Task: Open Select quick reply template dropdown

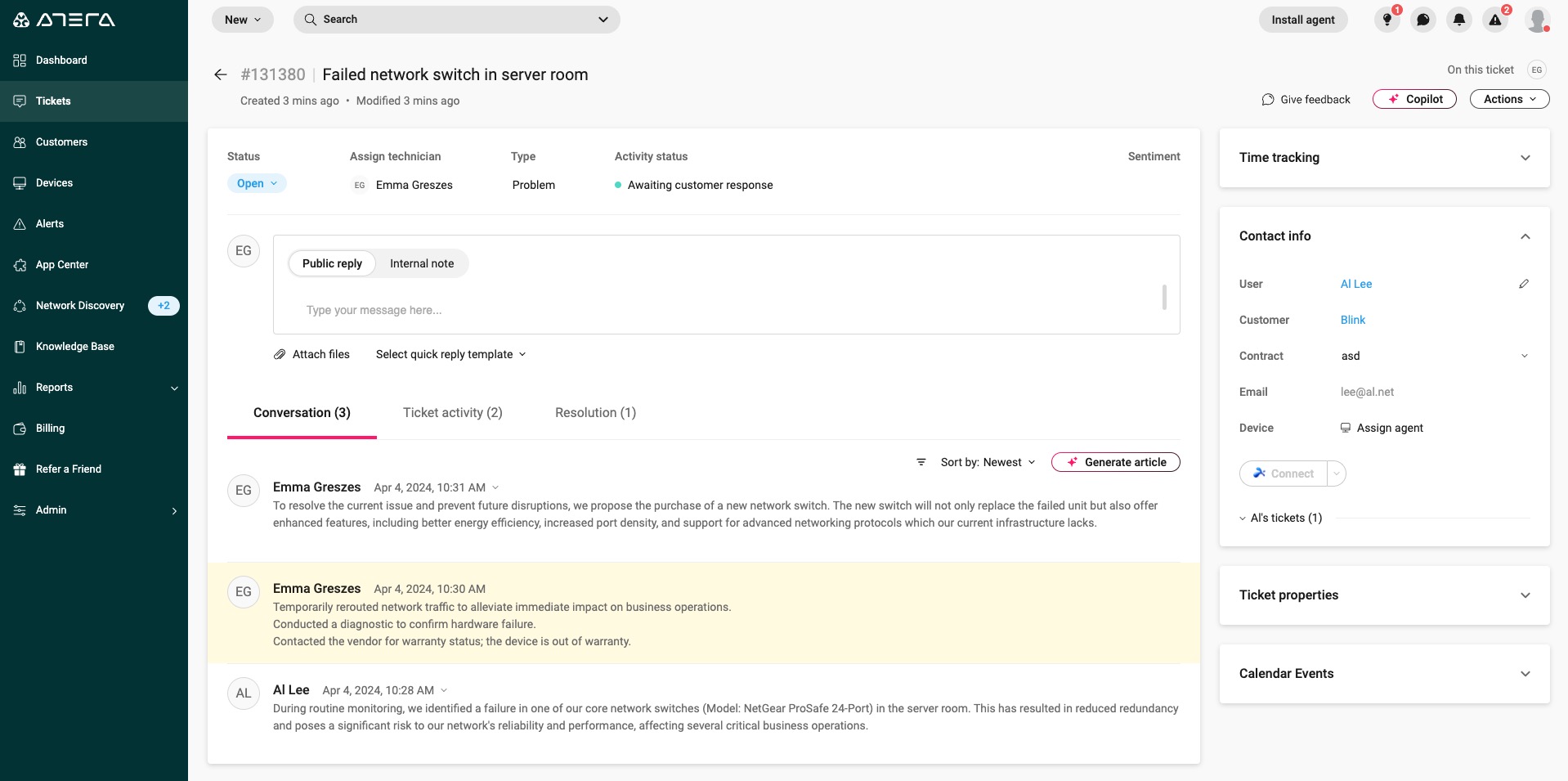Action: click(451, 354)
